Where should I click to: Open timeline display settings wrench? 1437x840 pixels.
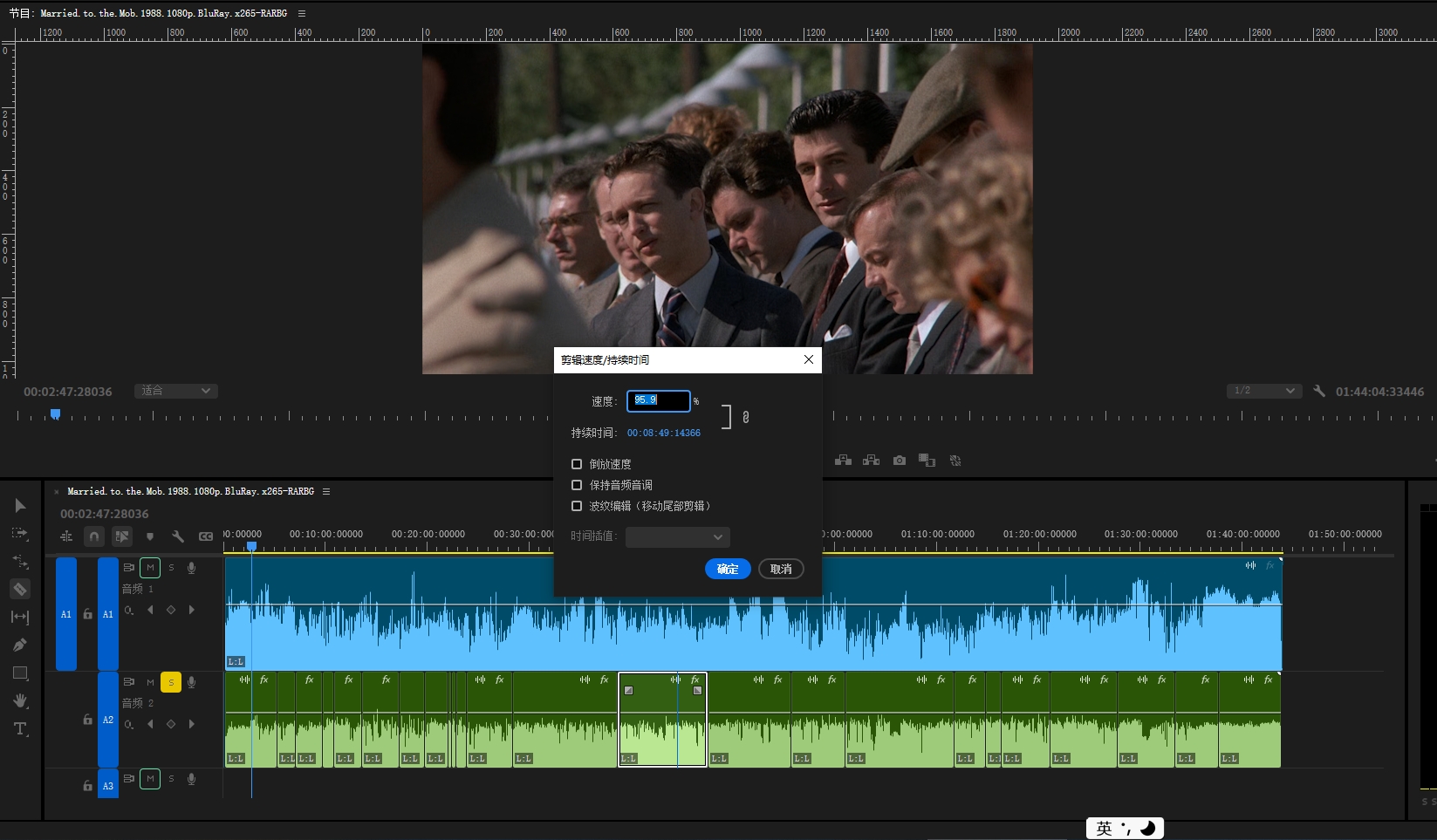coord(178,536)
